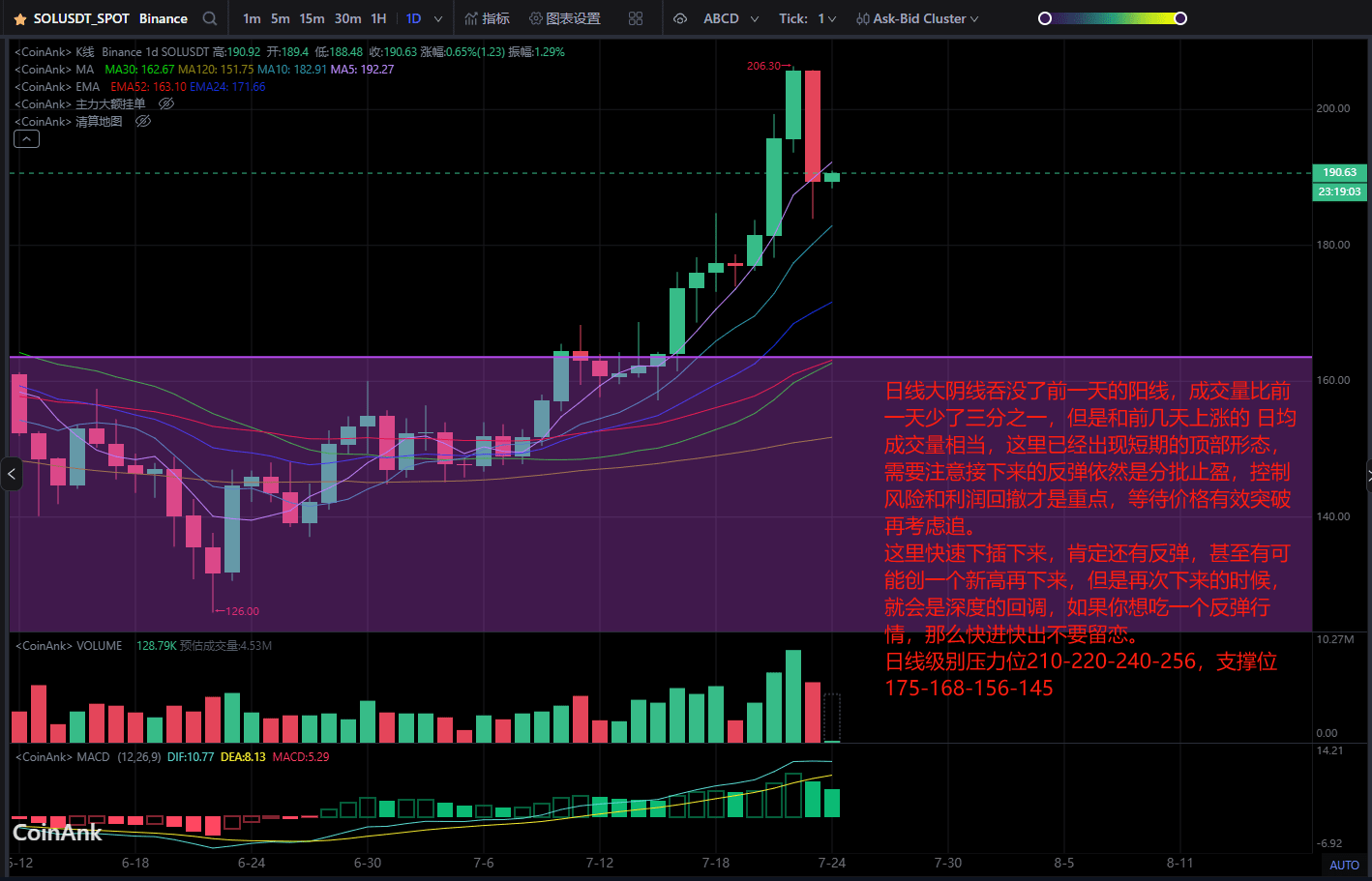Click the 180.00 price axis label
Screen dimensions: 1372x881
click(x=1332, y=245)
